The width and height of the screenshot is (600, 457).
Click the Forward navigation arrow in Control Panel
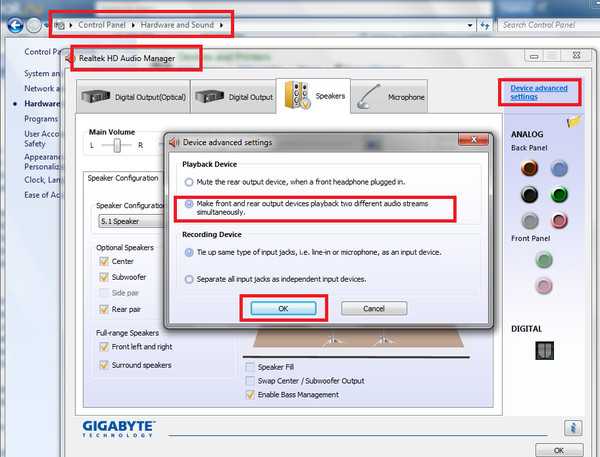(x=34, y=26)
